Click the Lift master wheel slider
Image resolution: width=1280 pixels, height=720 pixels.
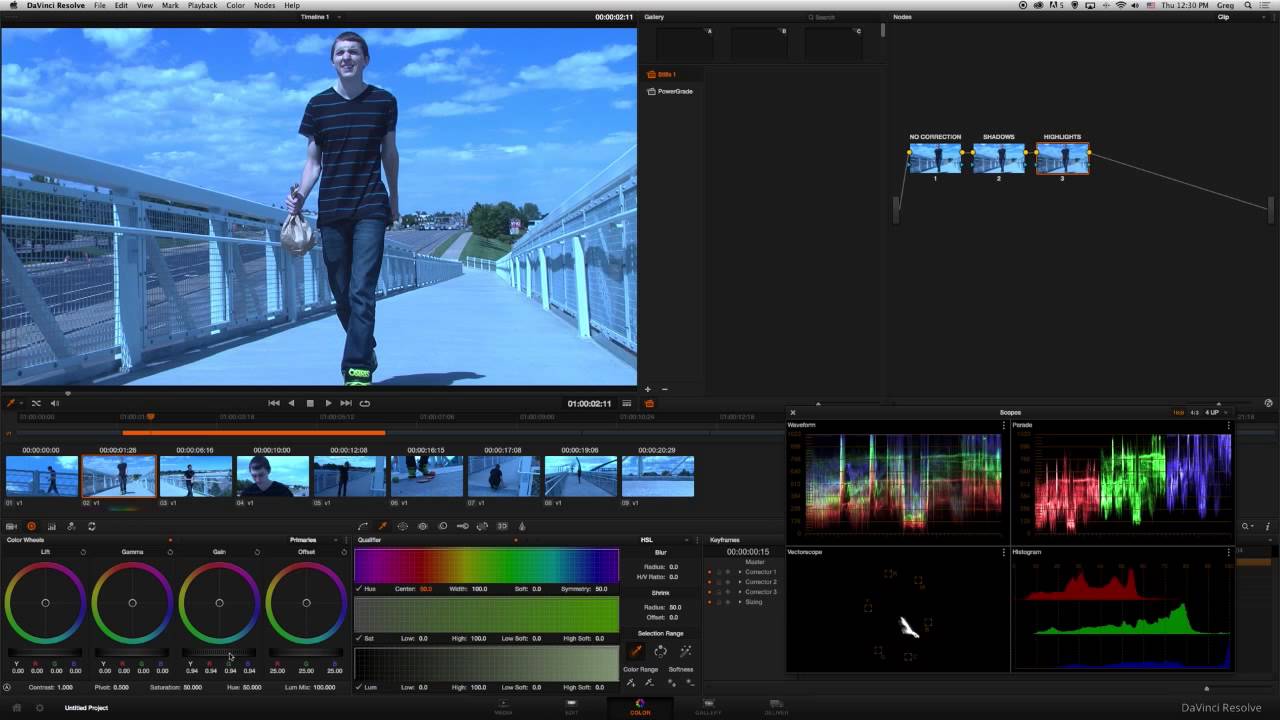point(45,653)
